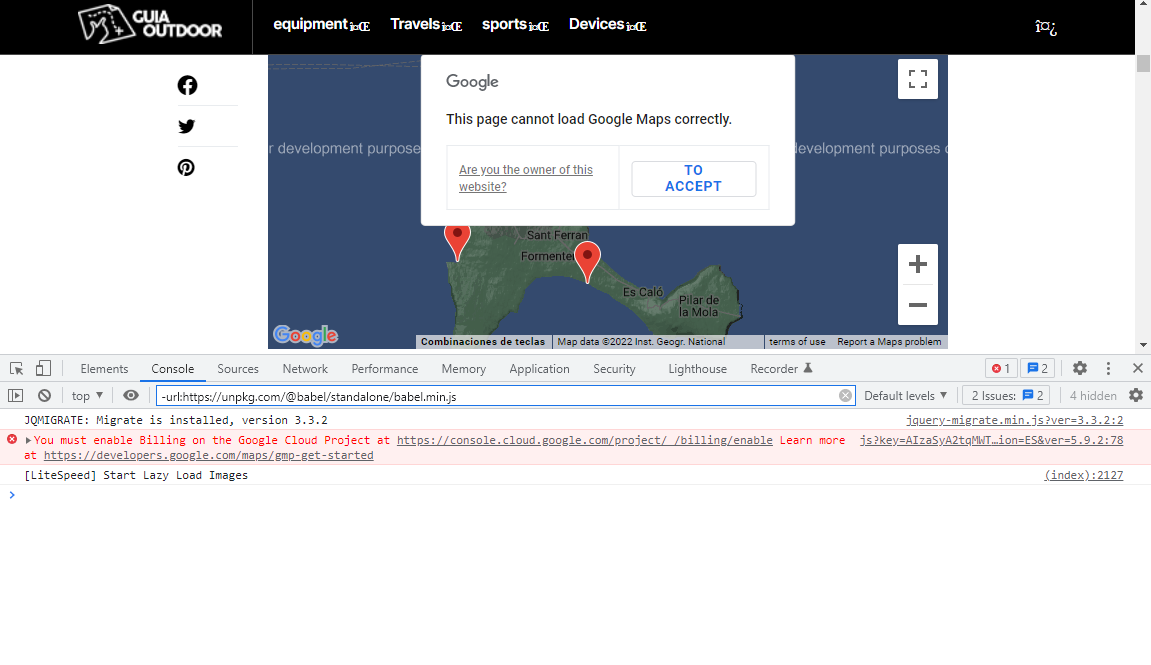Open the Application tab
Image resolution: width=1151 pixels, height=665 pixels.
[x=540, y=368]
